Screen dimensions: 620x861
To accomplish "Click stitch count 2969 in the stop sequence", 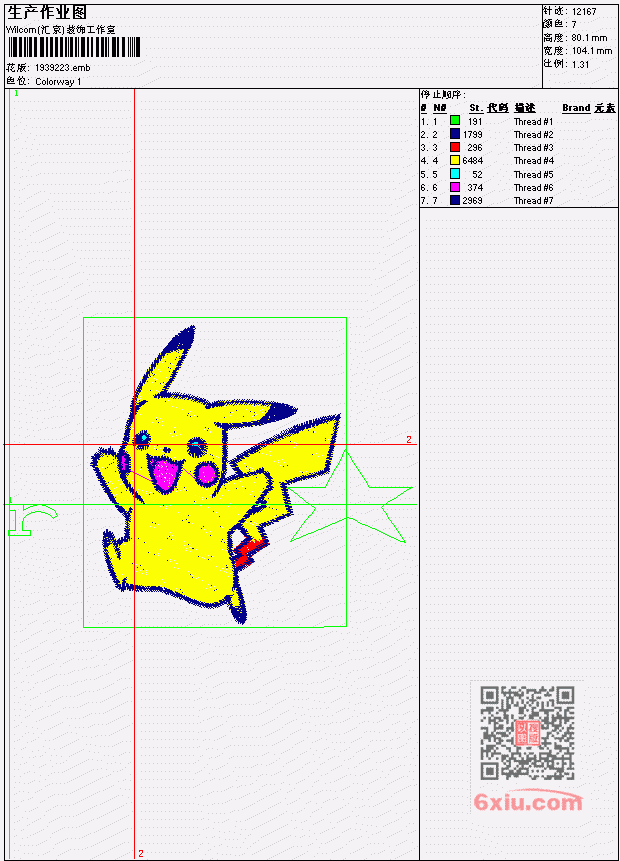I will point(472,201).
